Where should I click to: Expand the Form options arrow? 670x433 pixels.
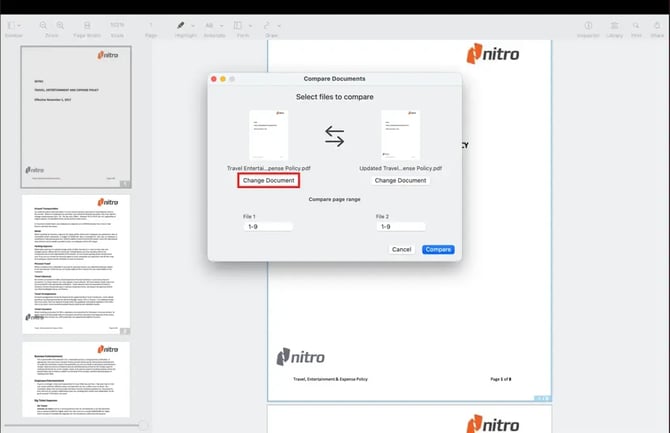[x=250, y=26]
